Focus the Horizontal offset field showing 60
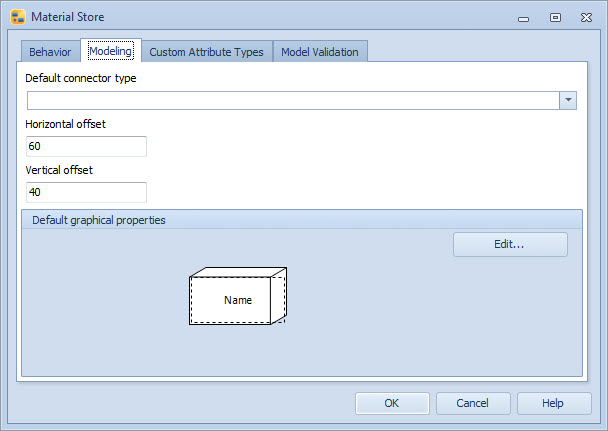608x431 pixels. tap(86, 146)
